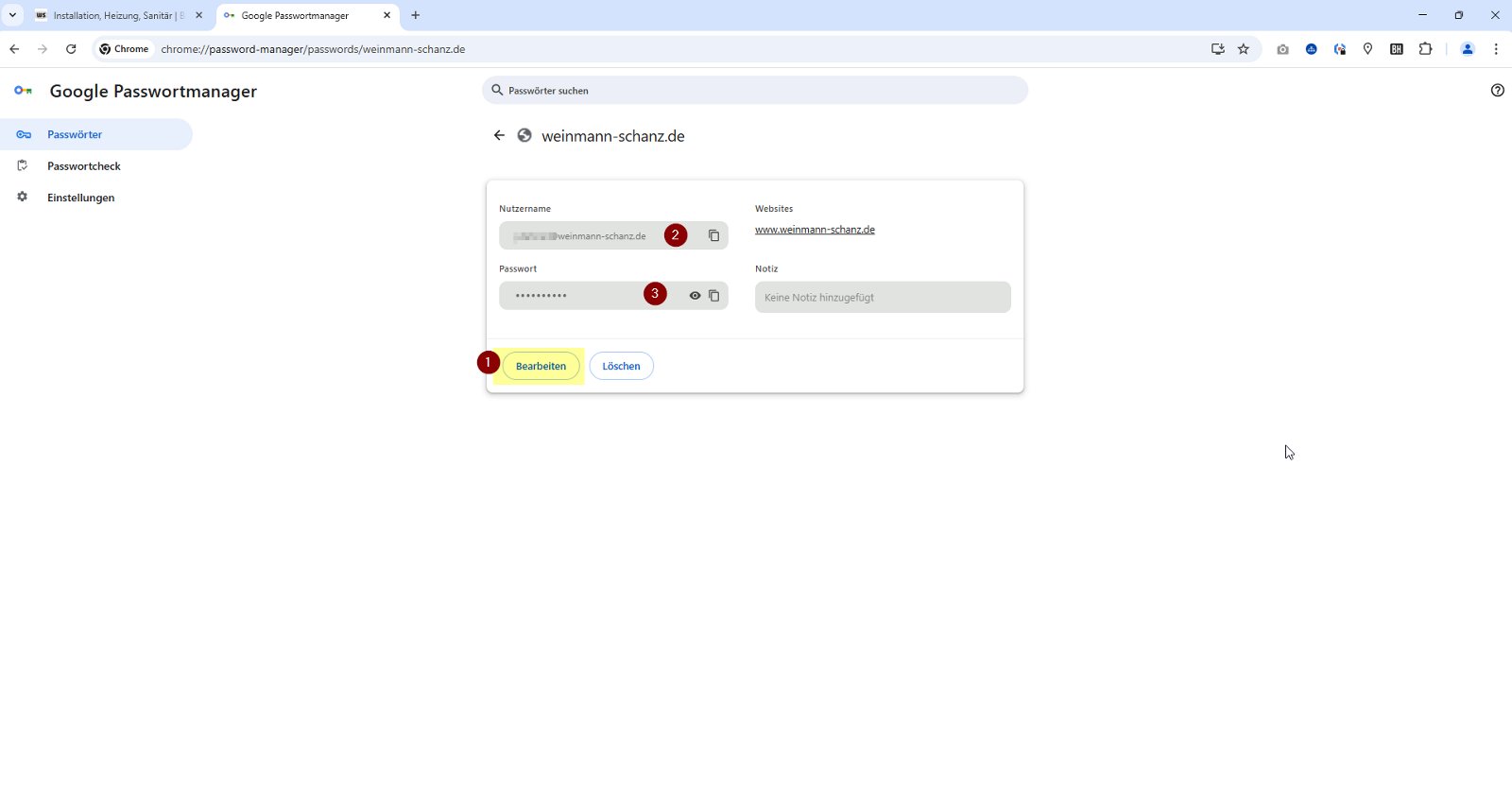Click the blue circle extension icon
The width and height of the screenshot is (1512, 811).
[x=1312, y=49]
